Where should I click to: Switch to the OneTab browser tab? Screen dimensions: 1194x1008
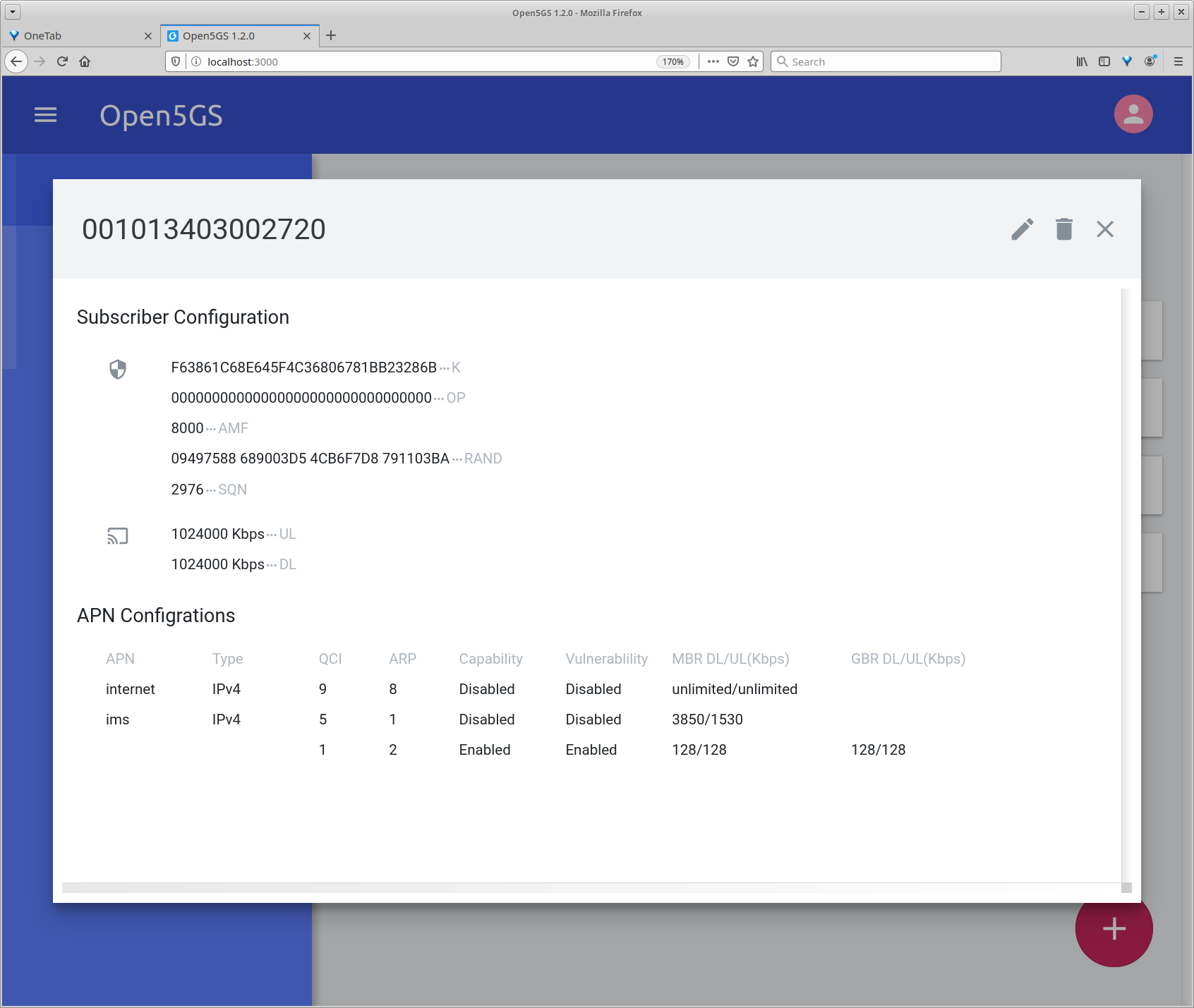[x=80, y=36]
